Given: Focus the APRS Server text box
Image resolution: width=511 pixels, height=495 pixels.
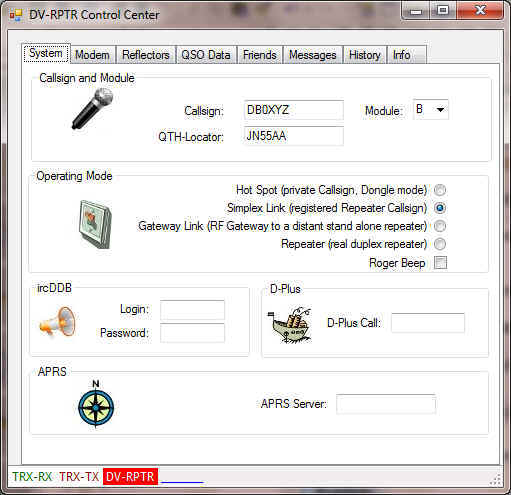Looking at the screenshot, I should click(386, 404).
